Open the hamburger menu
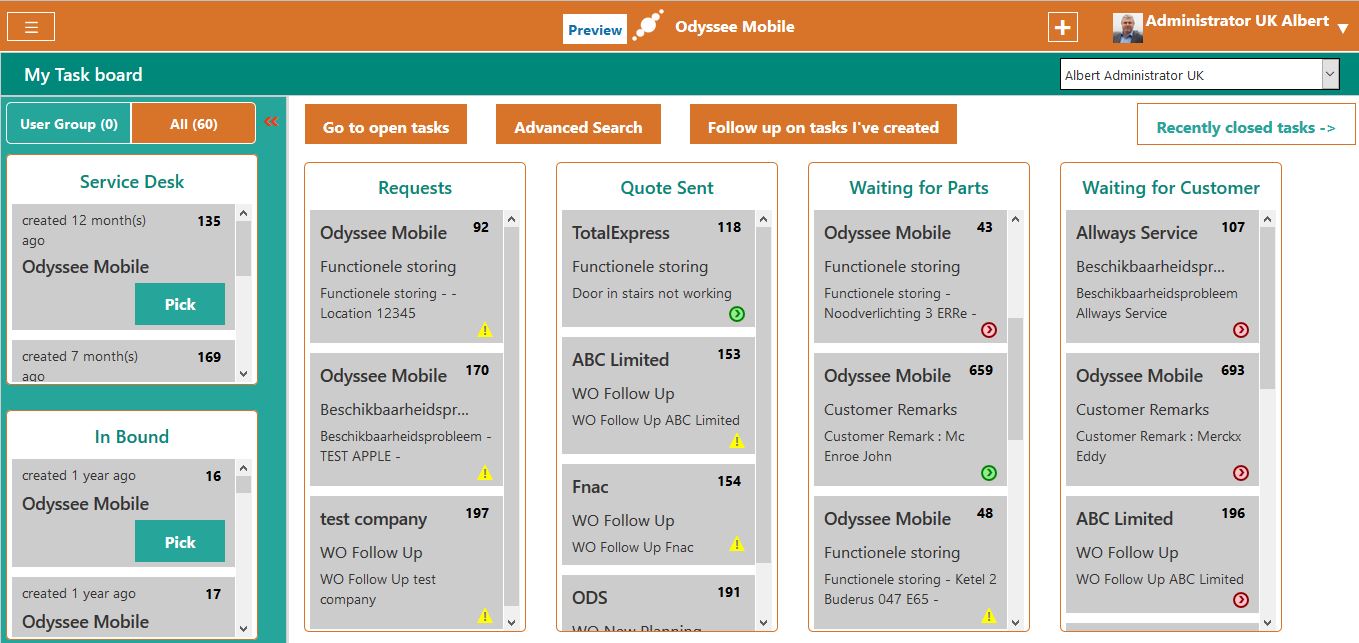Viewport: 1359px width, 643px height. pos(31,27)
